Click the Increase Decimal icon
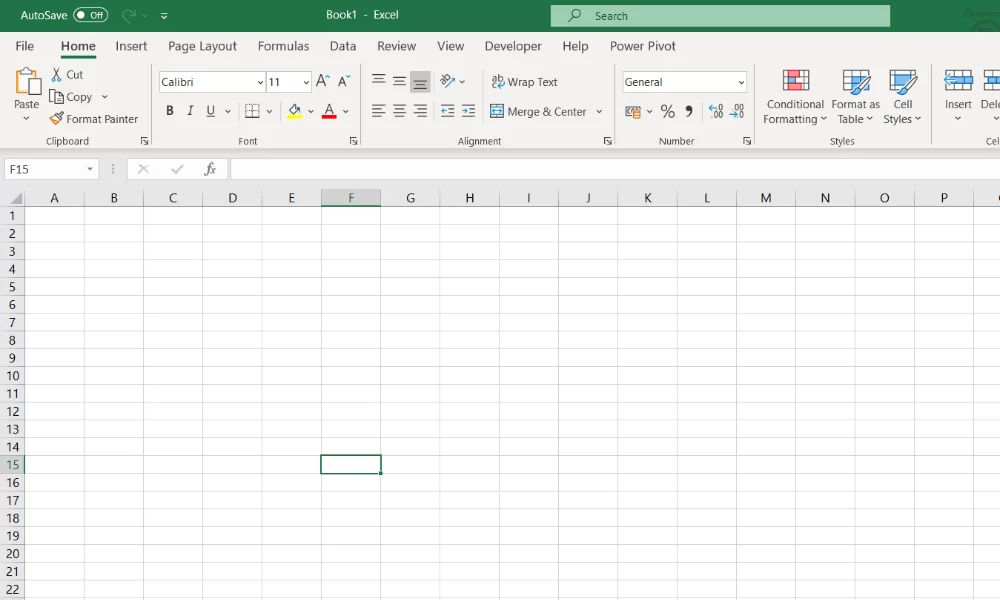 715,112
